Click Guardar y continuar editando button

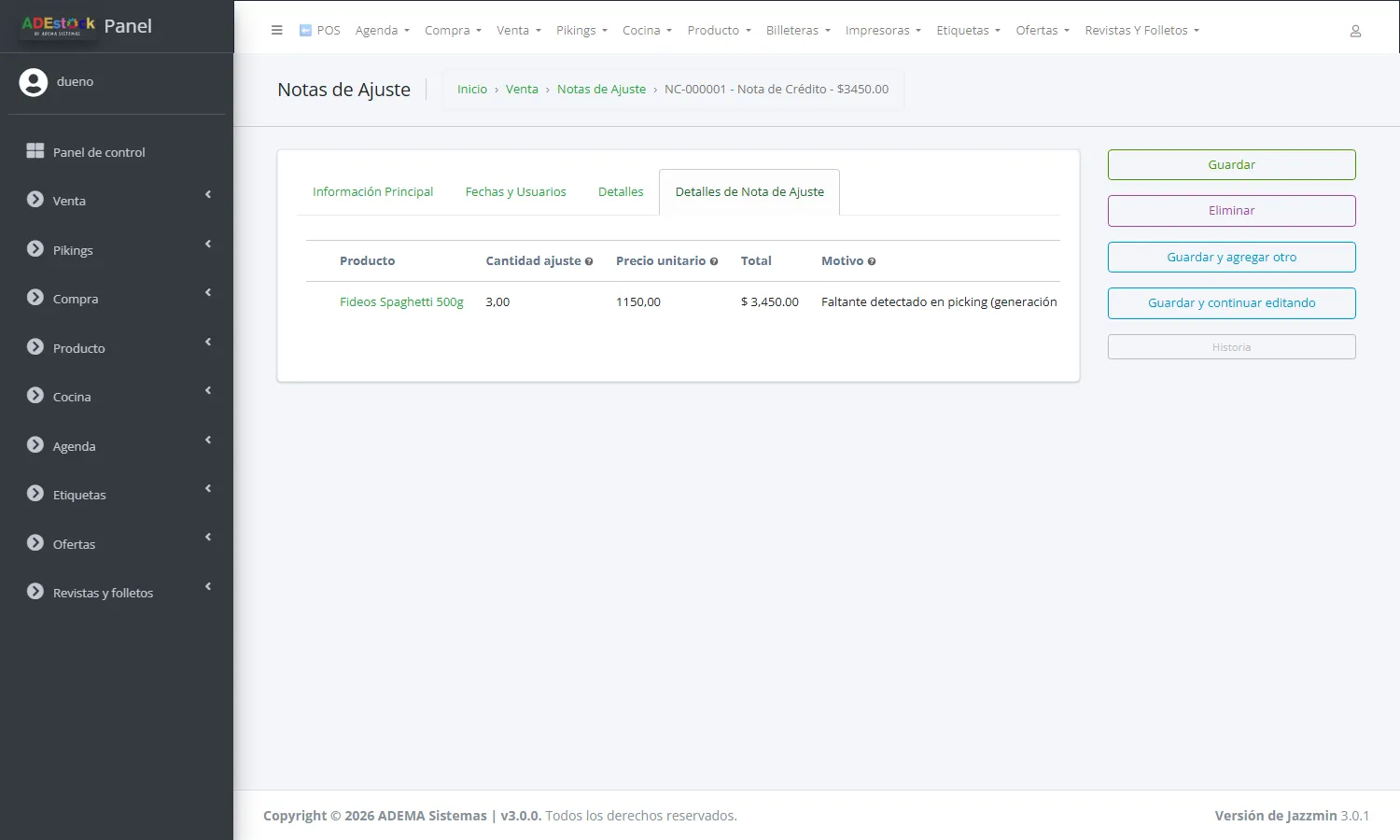[1231, 303]
